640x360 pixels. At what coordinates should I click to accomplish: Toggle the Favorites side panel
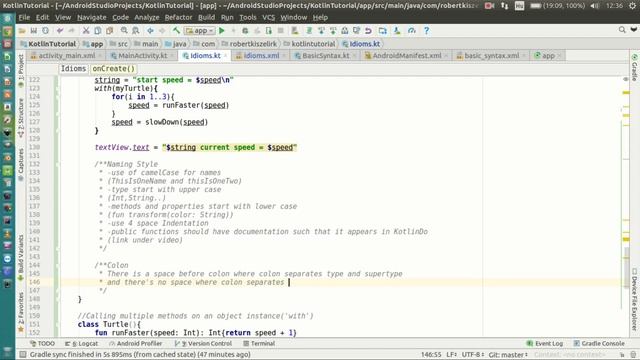pos(21,311)
